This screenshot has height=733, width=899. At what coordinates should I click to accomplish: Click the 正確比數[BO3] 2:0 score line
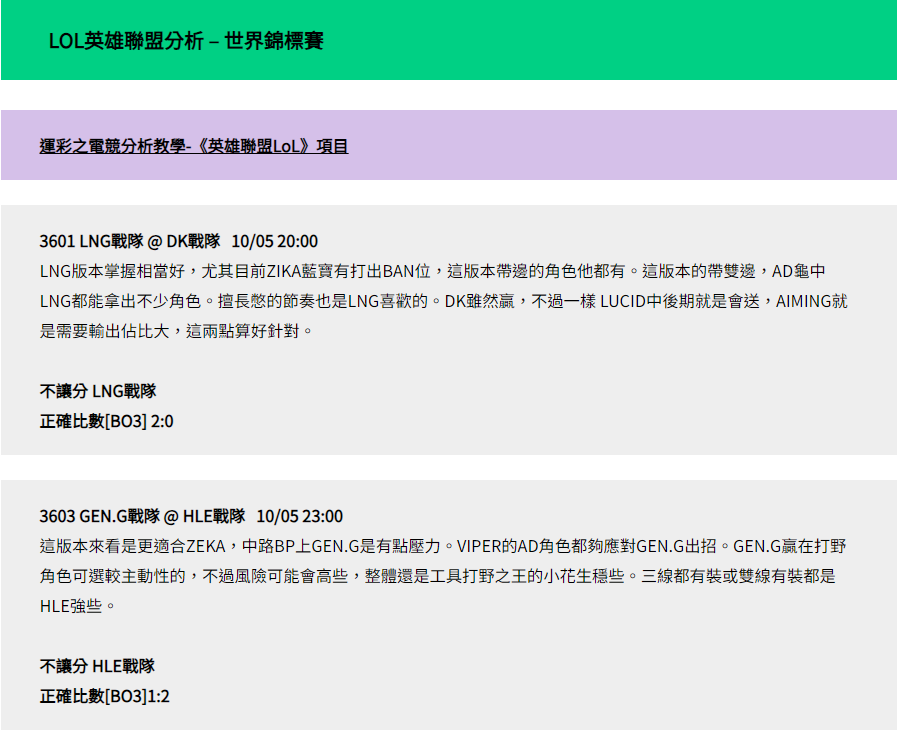106,421
